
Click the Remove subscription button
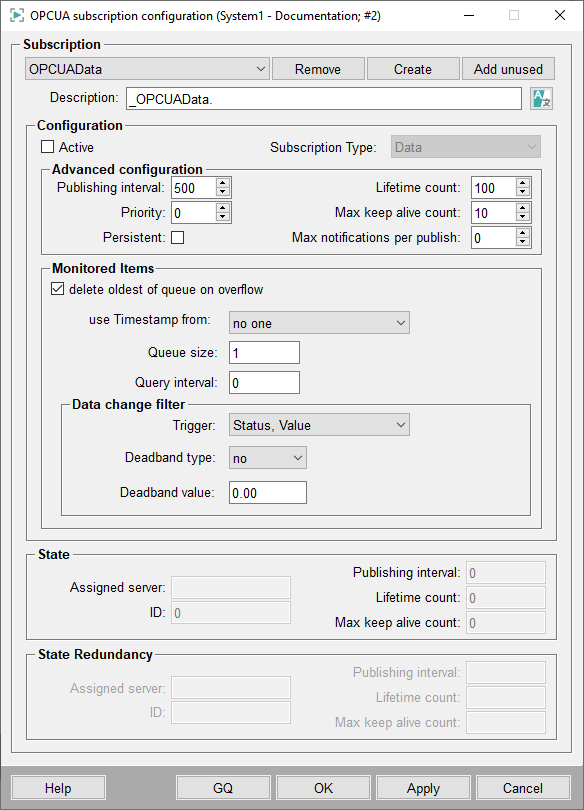tap(318, 69)
